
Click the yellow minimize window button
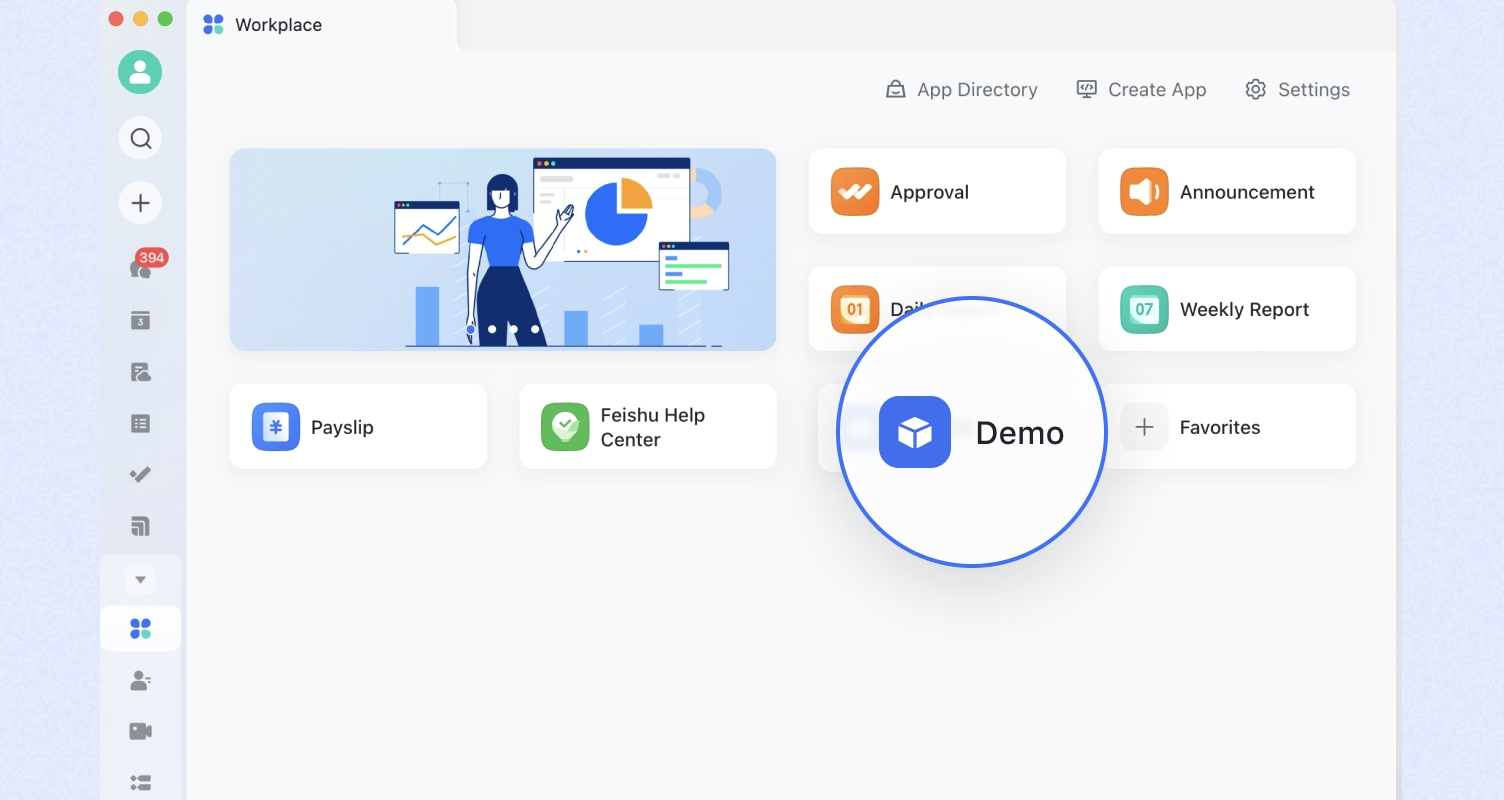(140, 19)
